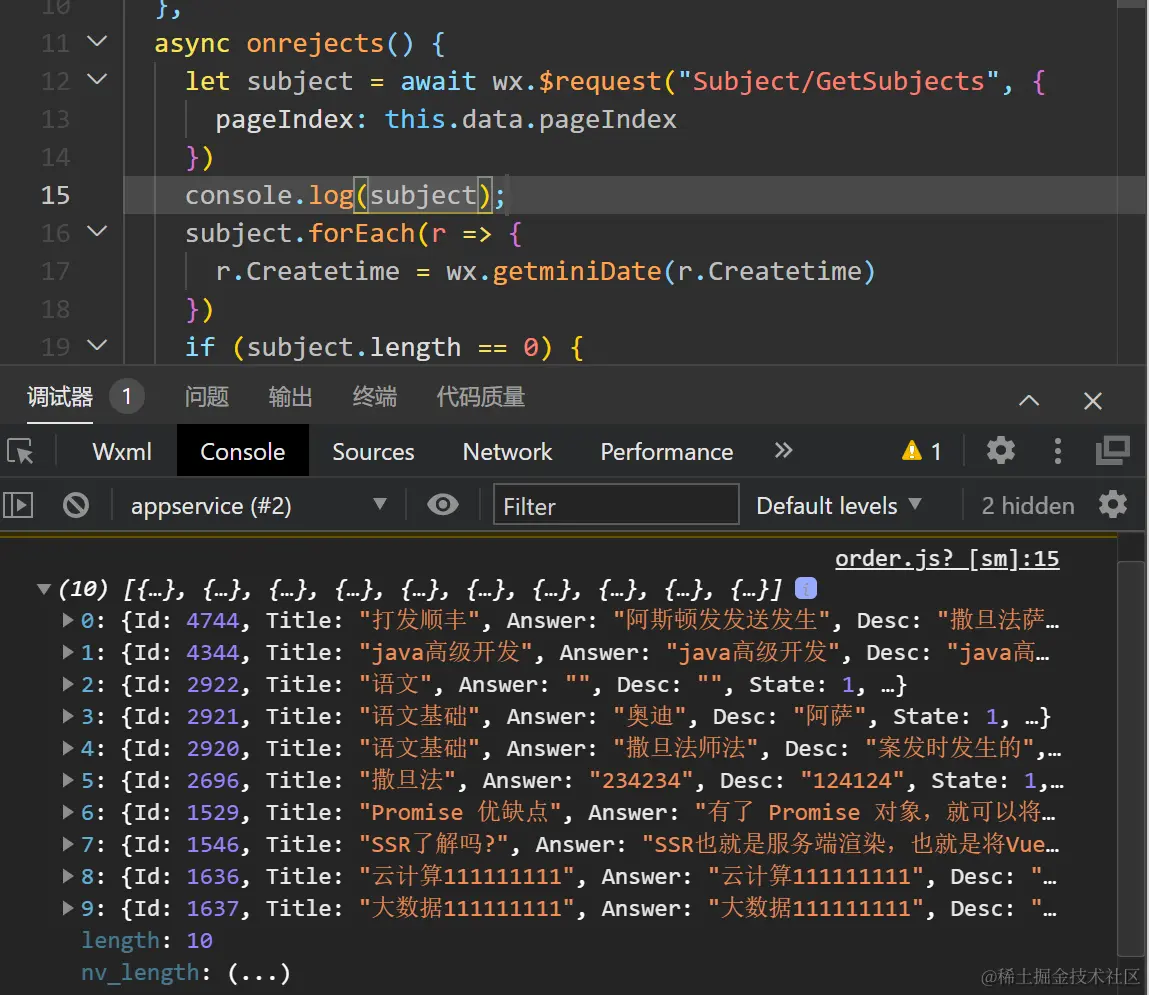Viewport: 1149px width, 995px height.
Task: Click the "Subject/GetSubjects" string in code
Action: [x=838, y=81]
